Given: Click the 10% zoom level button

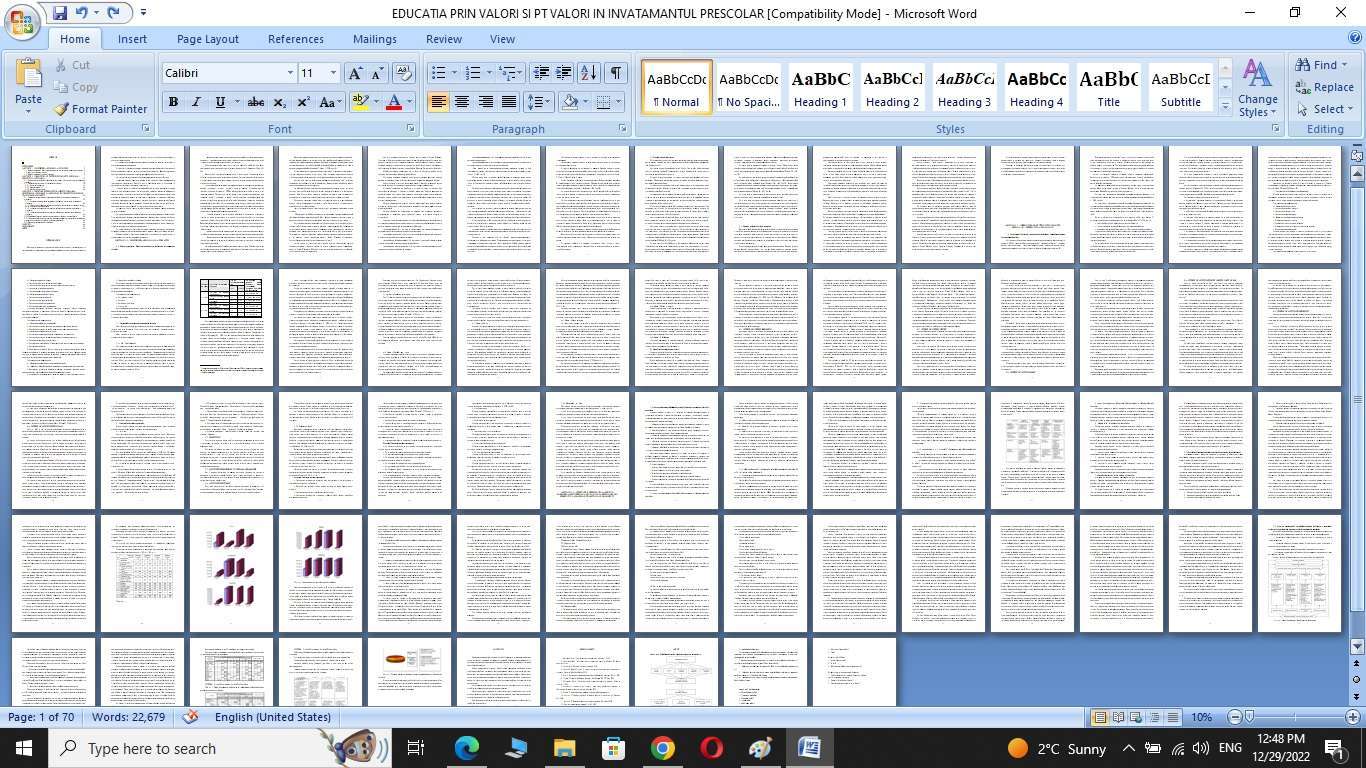Looking at the screenshot, I should 1201,717.
